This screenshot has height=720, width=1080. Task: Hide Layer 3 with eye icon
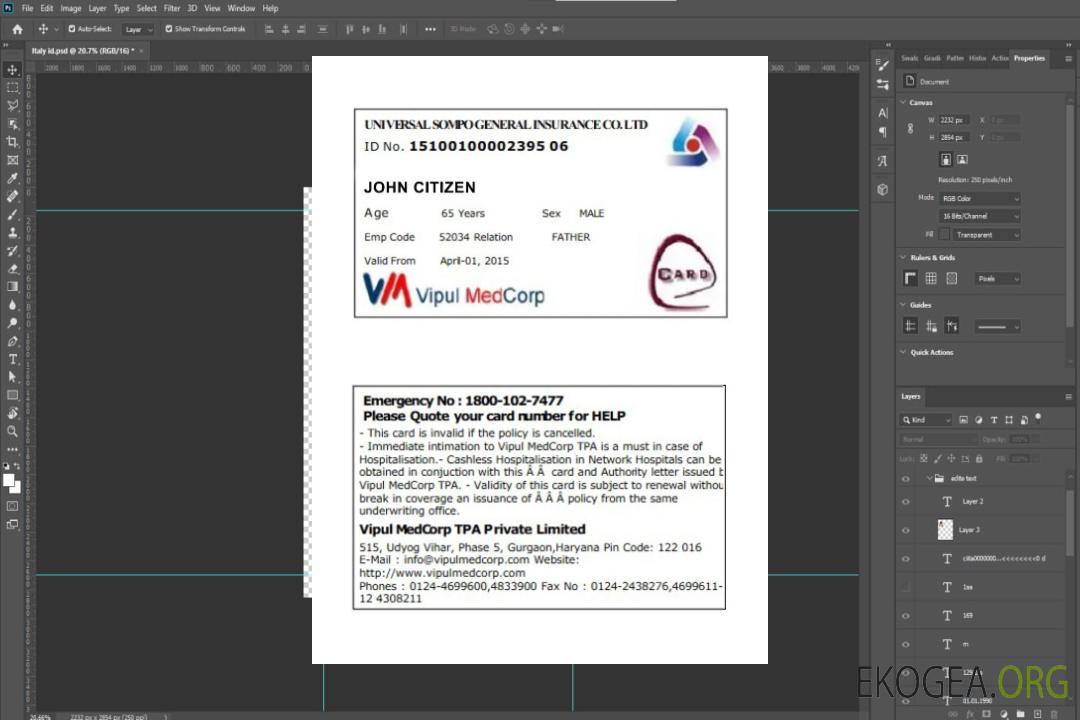[x=906, y=531]
